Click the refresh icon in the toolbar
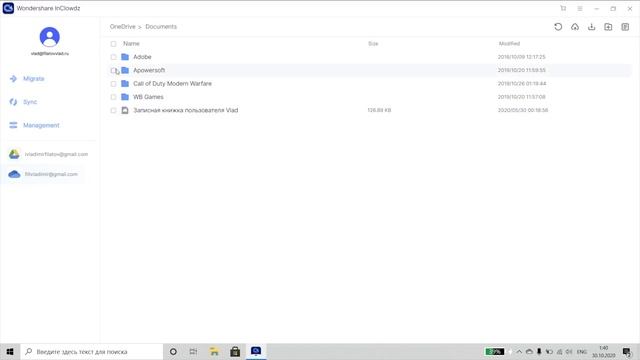Image resolution: width=640 pixels, height=360 pixels. tap(558, 27)
